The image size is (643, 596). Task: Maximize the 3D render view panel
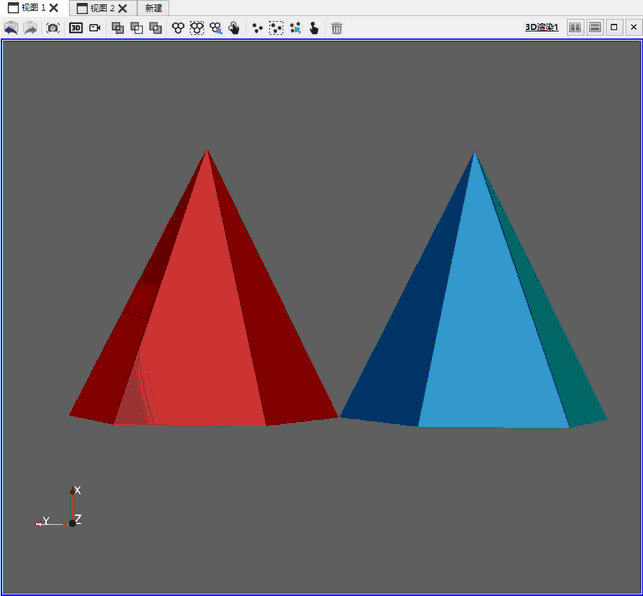point(614,27)
